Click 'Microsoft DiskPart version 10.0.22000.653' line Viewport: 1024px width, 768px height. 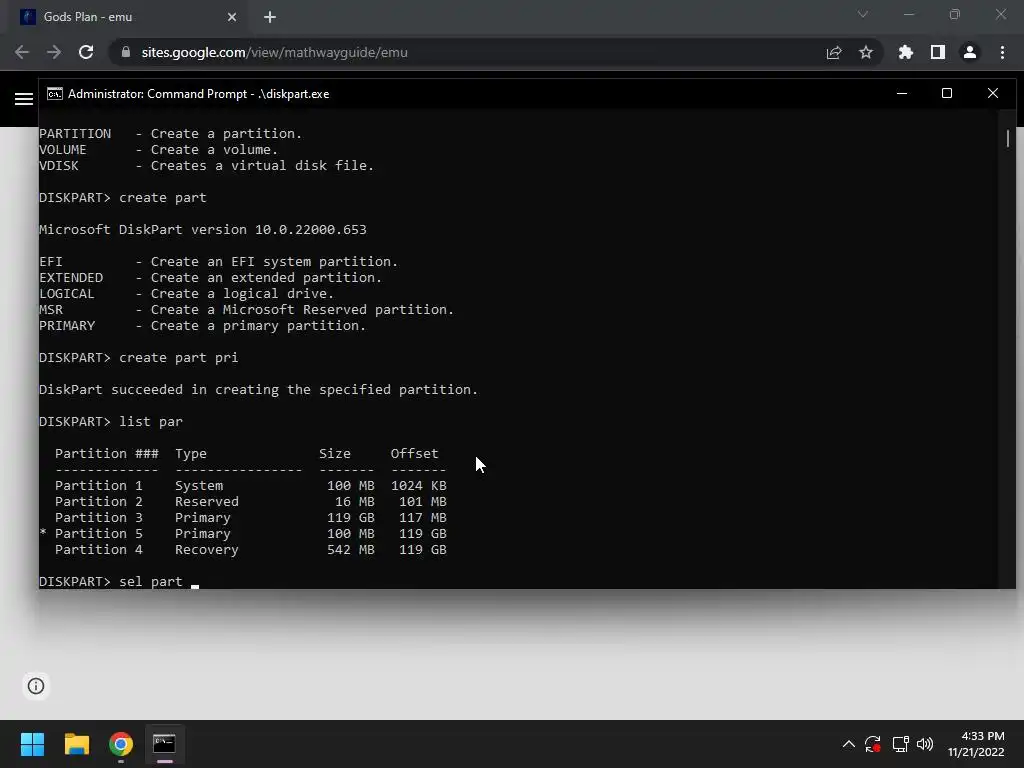coord(202,229)
